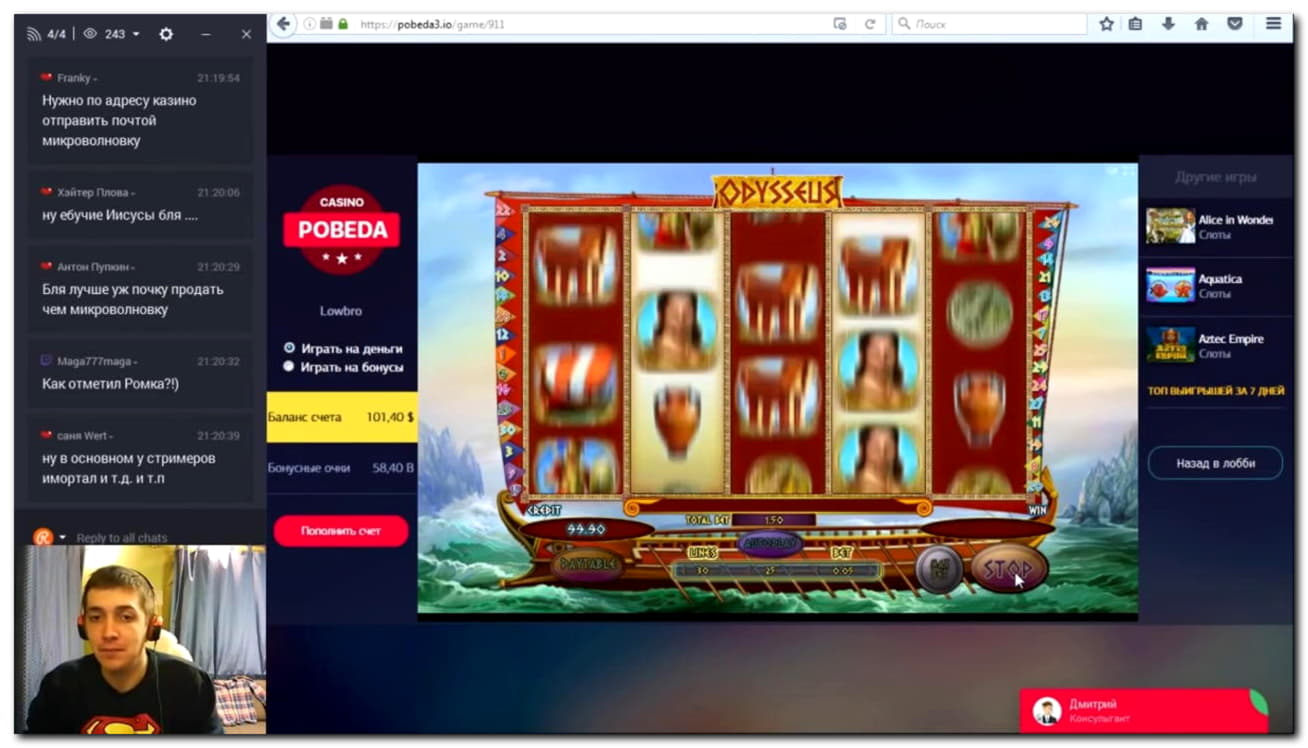Open the саня Wert username dropdown
Viewport: 1308px width, 748px height.
tap(109, 437)
